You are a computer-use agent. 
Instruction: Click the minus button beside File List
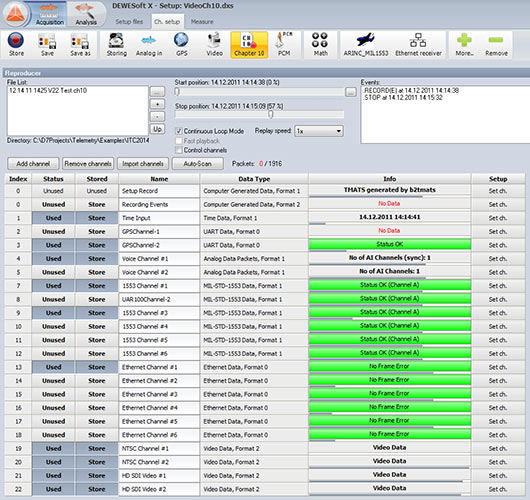click(x=157, y=116)
